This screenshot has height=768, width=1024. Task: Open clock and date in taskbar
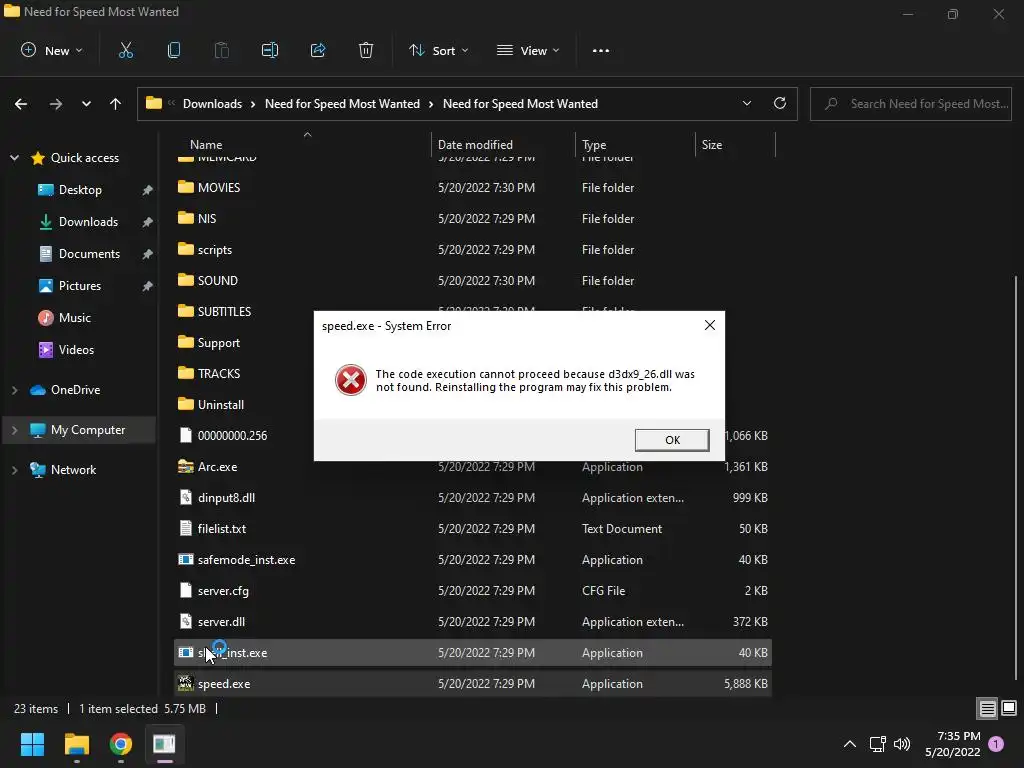pyautogui.click(x=952, y=744)
